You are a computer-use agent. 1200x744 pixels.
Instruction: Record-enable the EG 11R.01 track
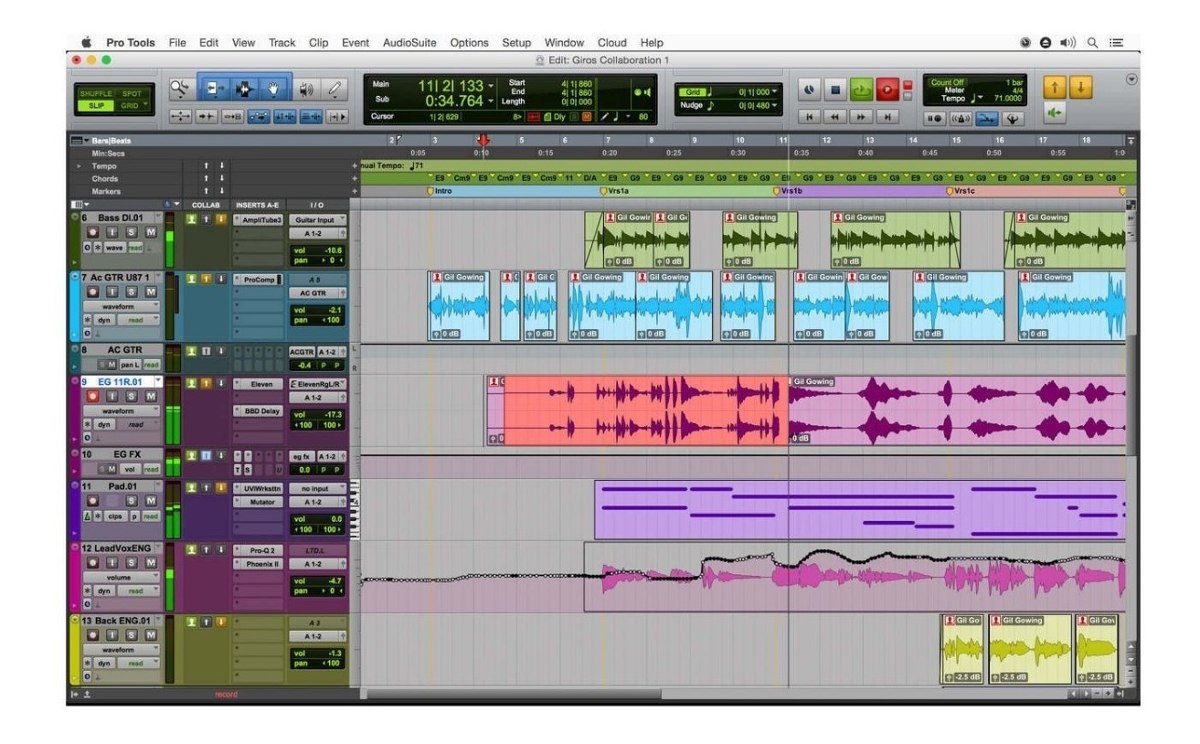[x=93, y=395]
